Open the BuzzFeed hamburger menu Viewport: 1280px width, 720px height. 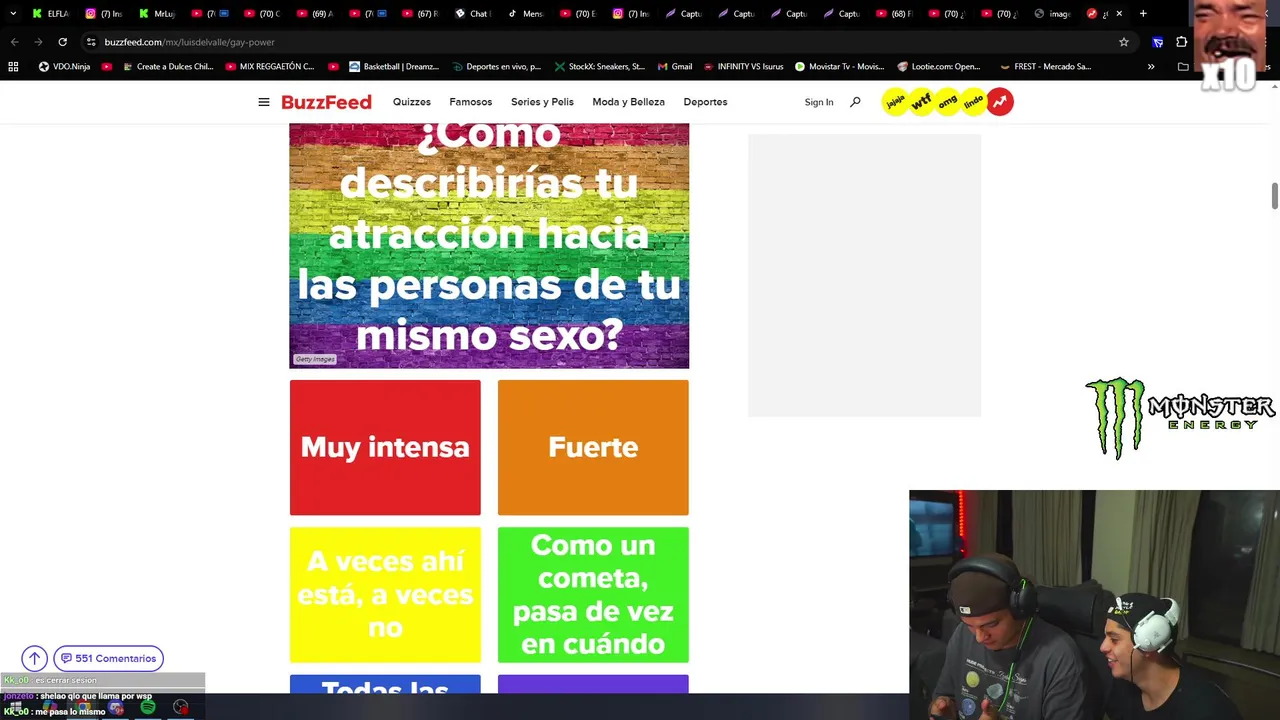(x=263, y=102)
